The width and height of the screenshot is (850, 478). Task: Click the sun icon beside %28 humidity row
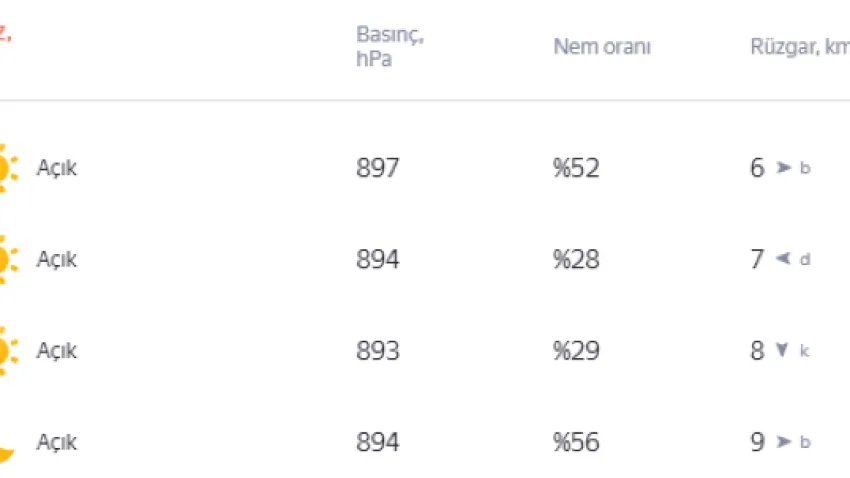coord(6,259)
